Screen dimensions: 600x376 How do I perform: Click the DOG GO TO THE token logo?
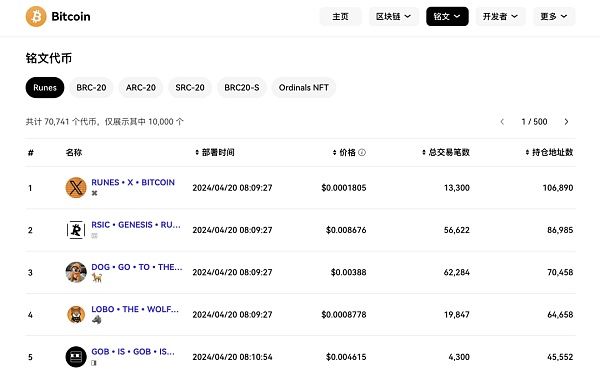pyautogui.click(x=76, y=272)
